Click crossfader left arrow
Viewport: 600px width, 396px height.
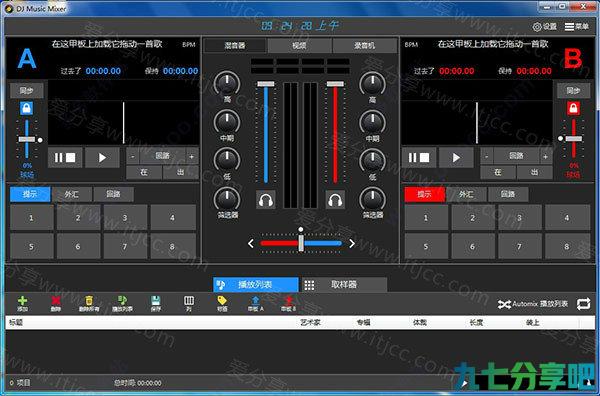pos(251,243)
